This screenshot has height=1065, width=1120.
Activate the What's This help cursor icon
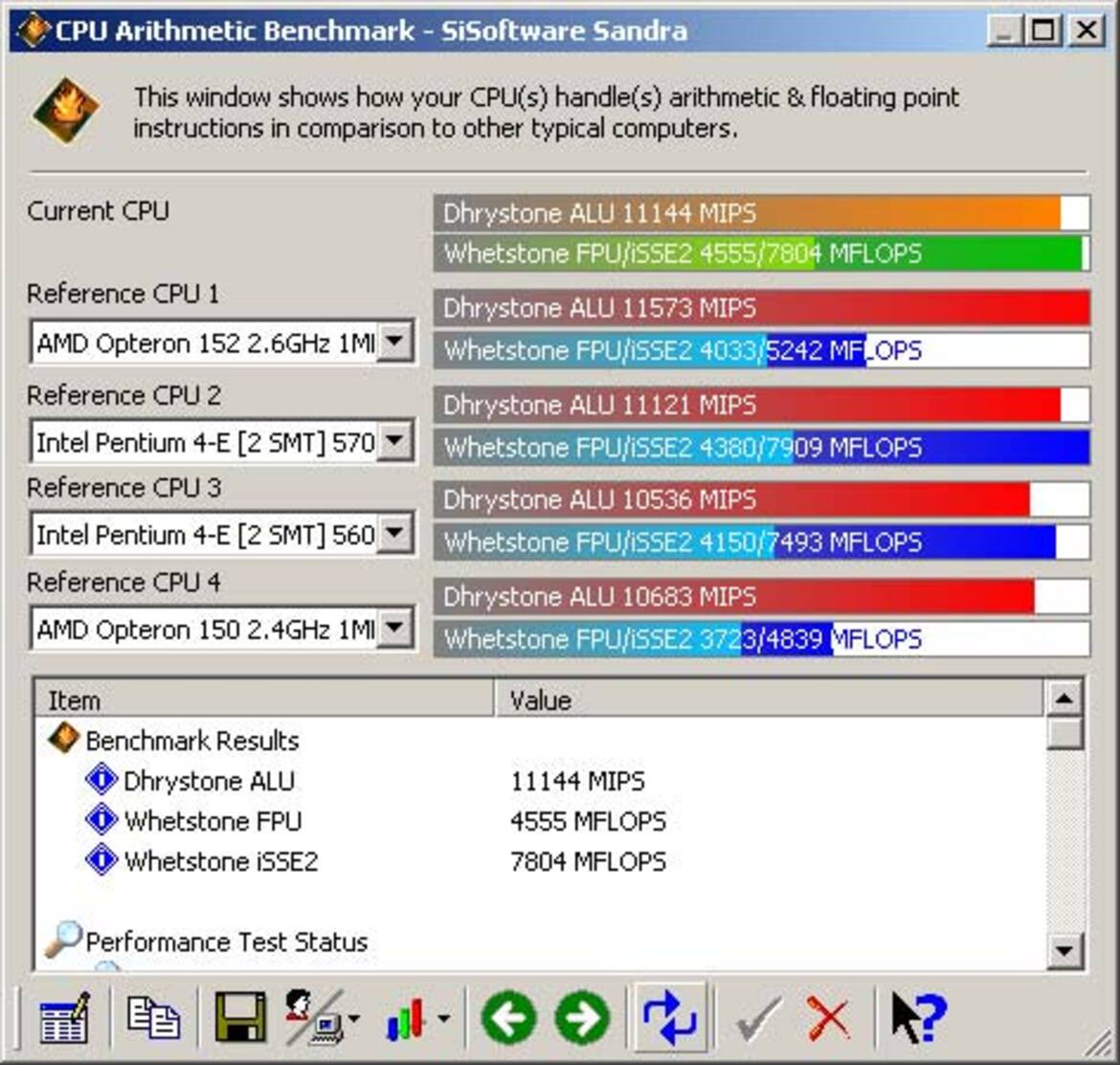click(x=919, y=1017)
